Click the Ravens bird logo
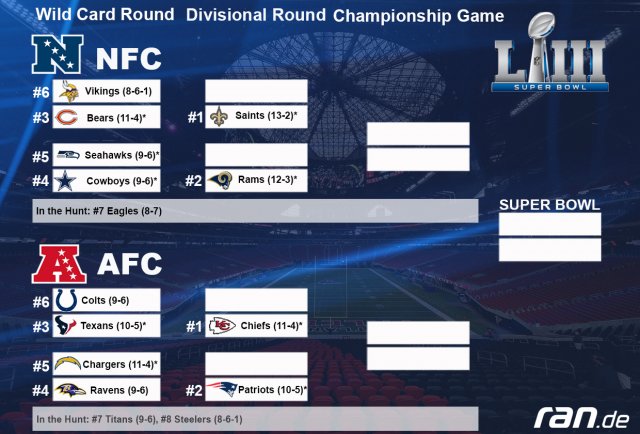 70,390
